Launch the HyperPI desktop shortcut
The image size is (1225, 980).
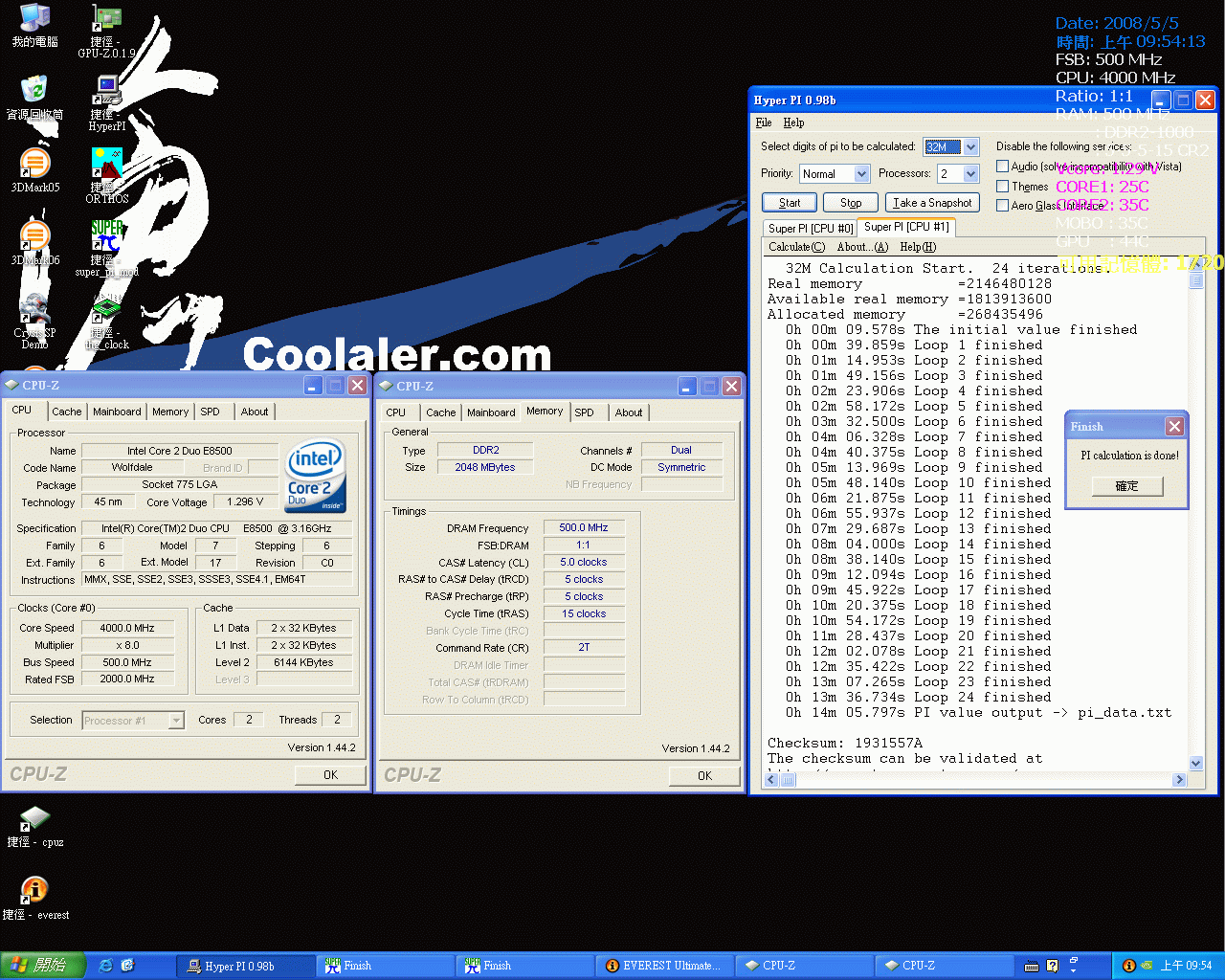(106, 103)
